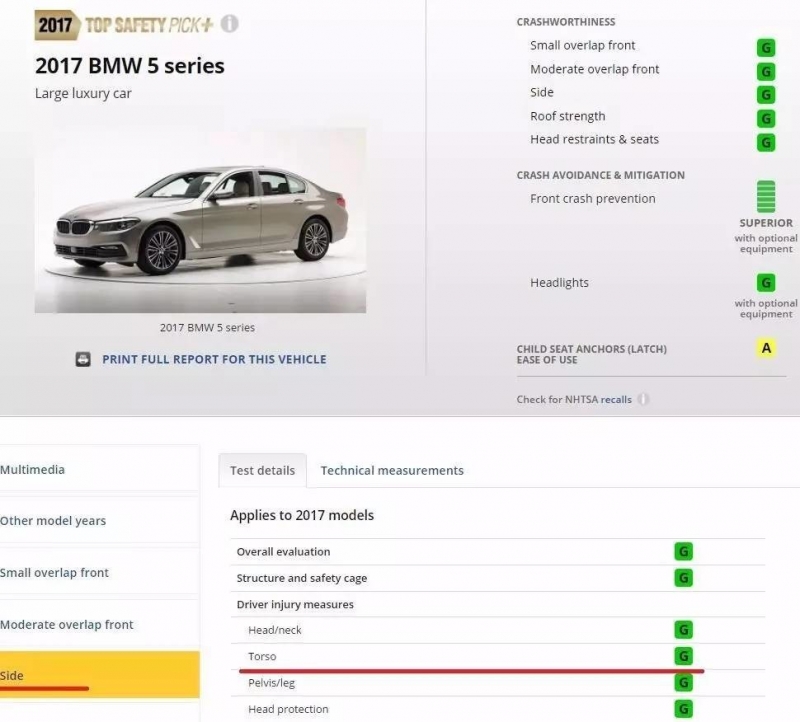Click the G badge in Overall evaluation row
Screen dimensions: 800x722
(683, 552)
